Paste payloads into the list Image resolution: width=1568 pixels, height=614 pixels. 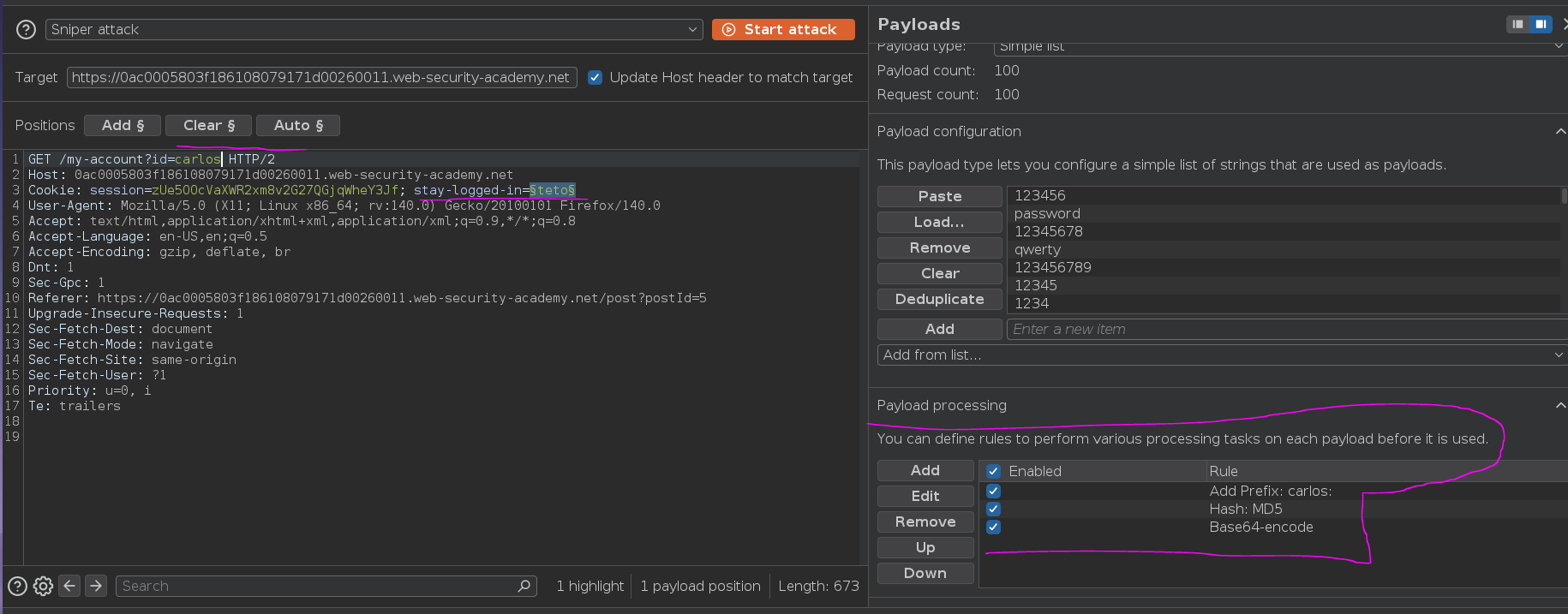940,196
